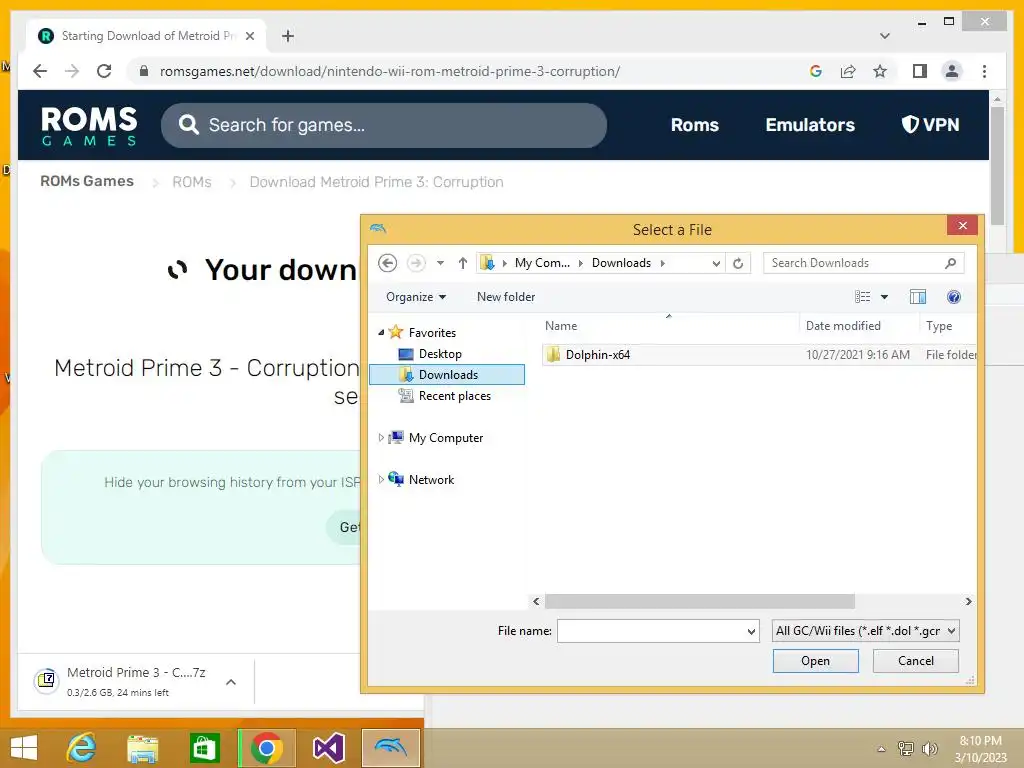Open the File name history dropdown
The image size is (1024, 768).
(x=751, y=631)
